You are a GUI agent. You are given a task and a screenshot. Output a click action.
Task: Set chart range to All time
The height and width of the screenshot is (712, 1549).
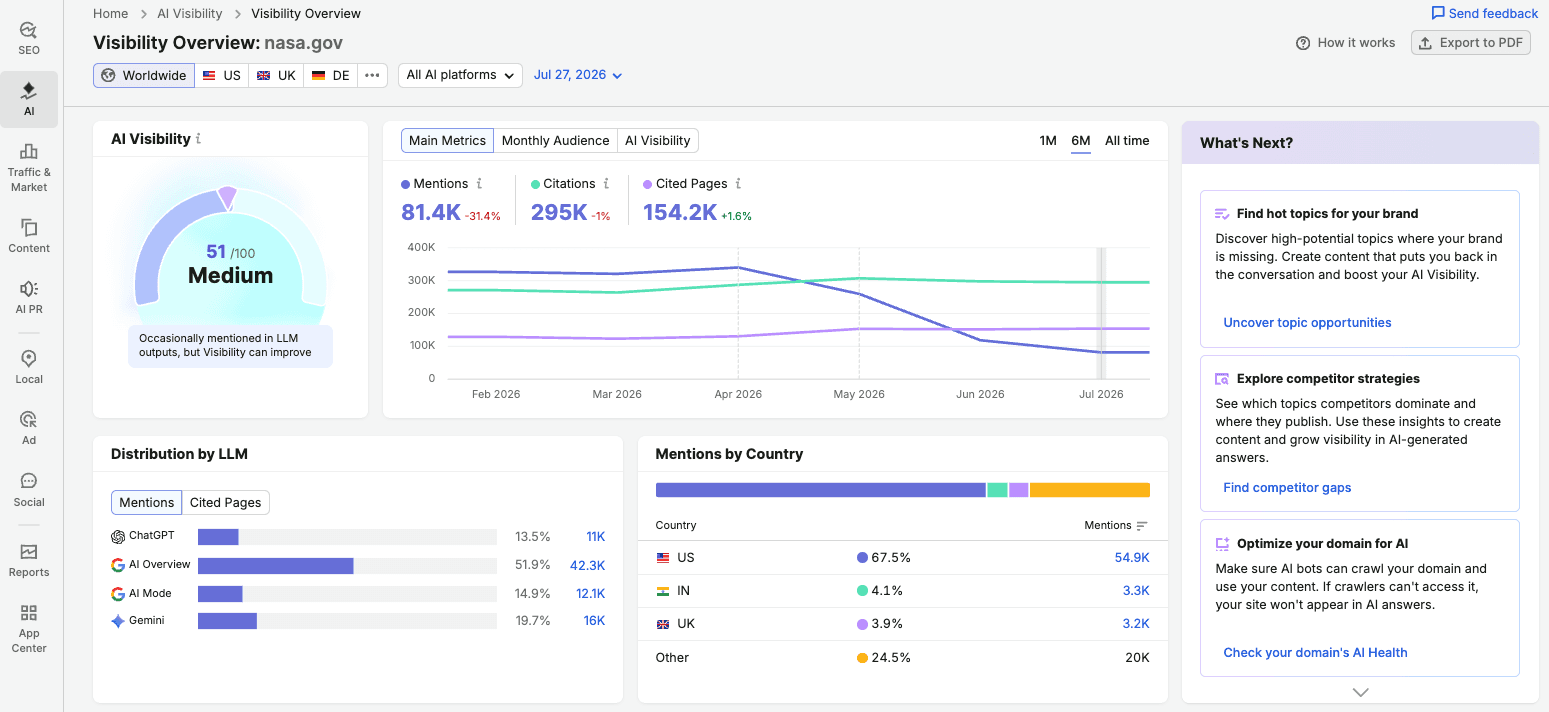[x=1127, y=141]
